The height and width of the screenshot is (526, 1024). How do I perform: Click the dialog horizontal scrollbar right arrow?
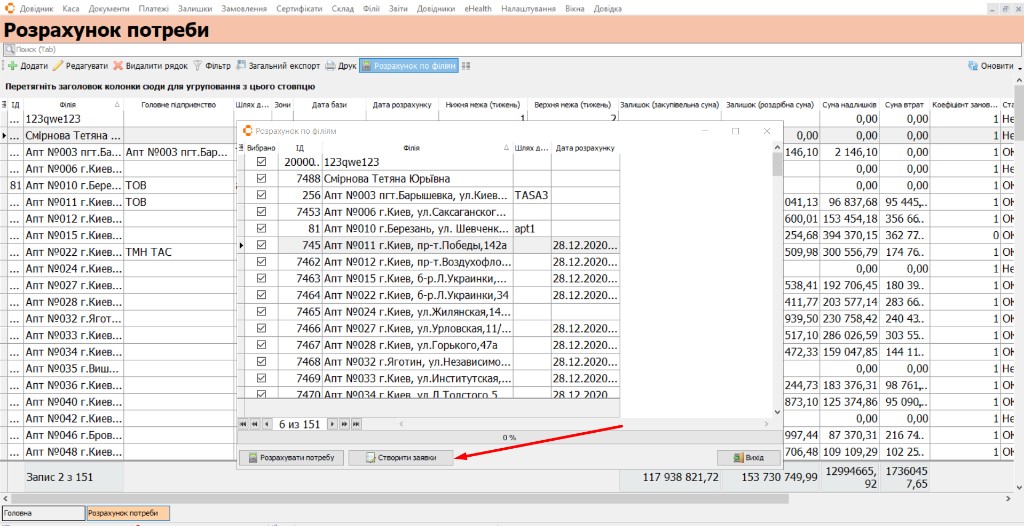[x=767, y=424]
